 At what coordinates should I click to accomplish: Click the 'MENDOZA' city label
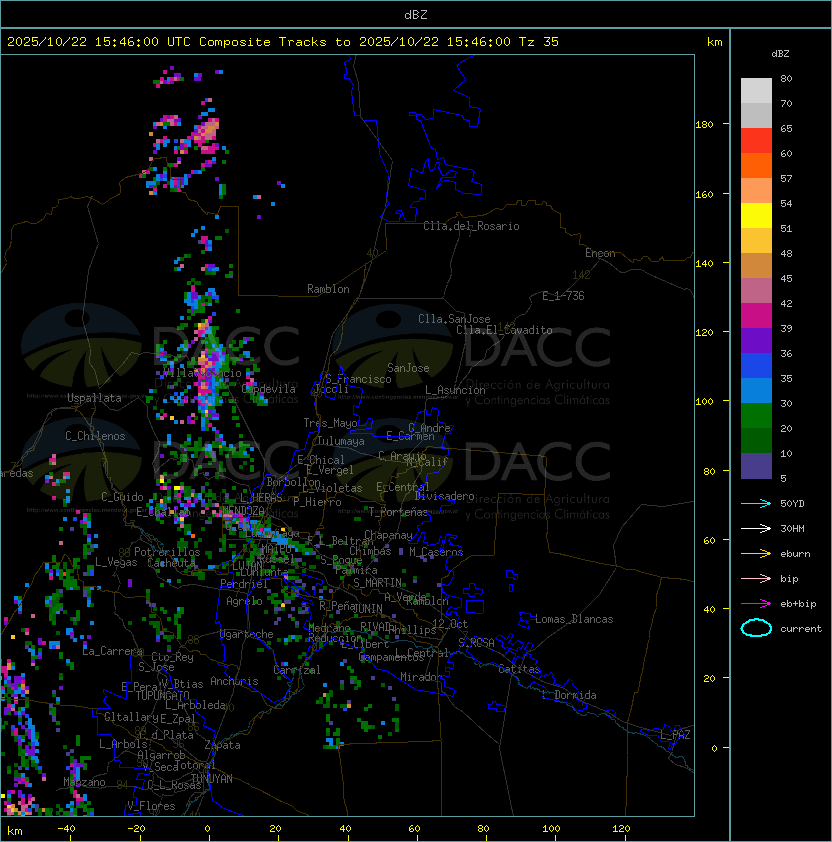tap(243, 510)
